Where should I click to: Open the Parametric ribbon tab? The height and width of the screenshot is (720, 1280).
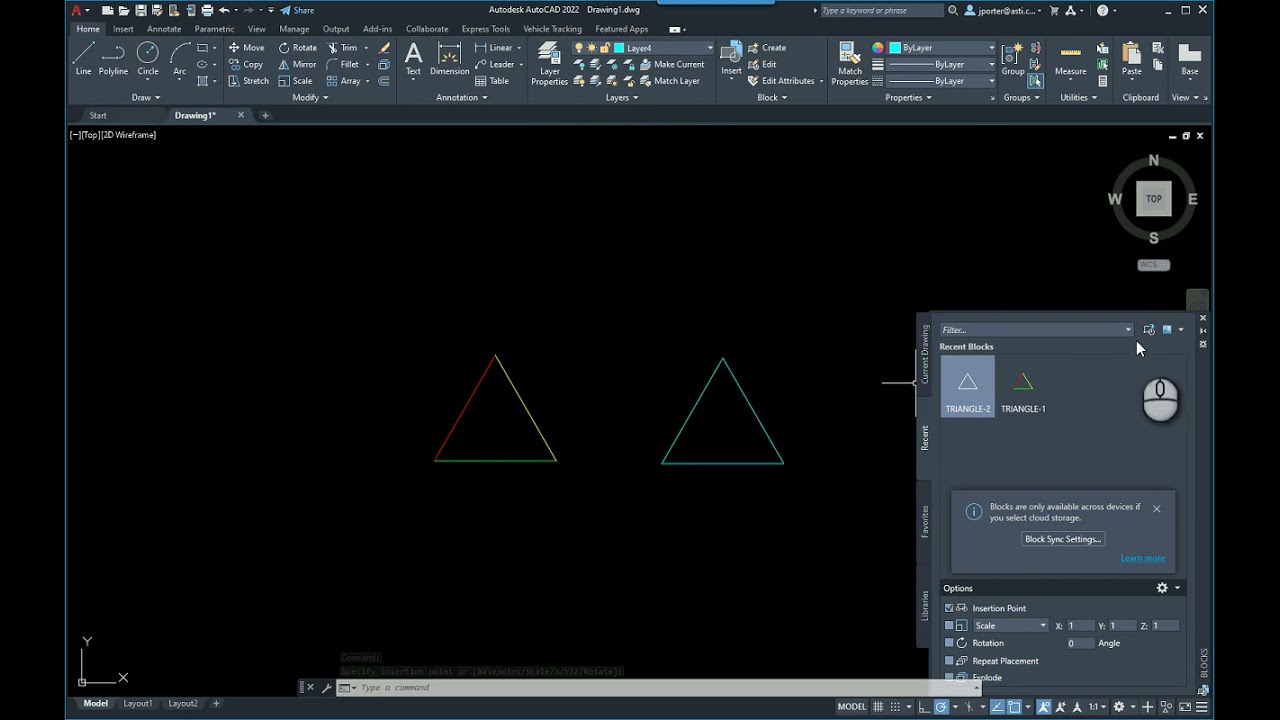coord(214,29)
